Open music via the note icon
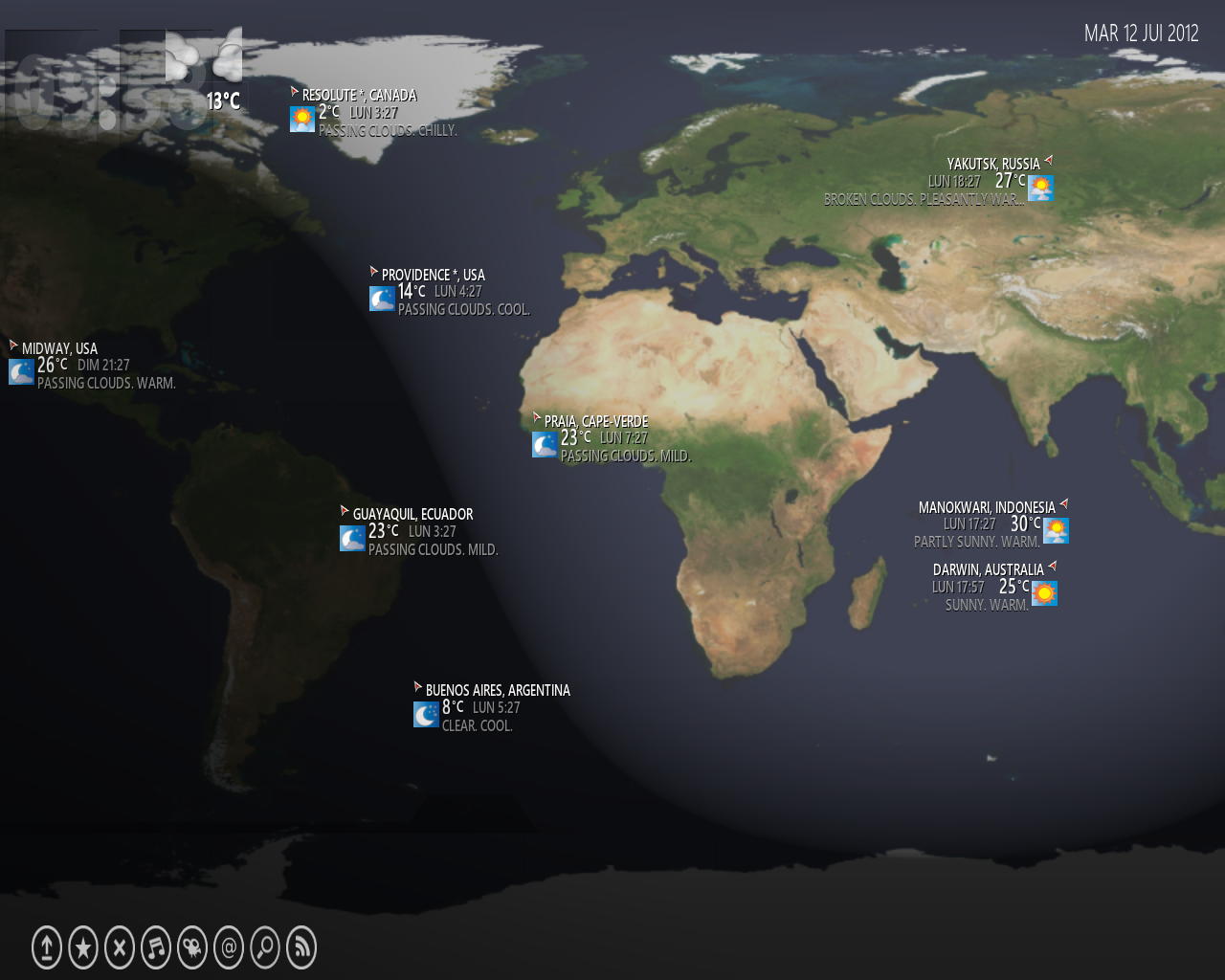 tap(156, 947)
